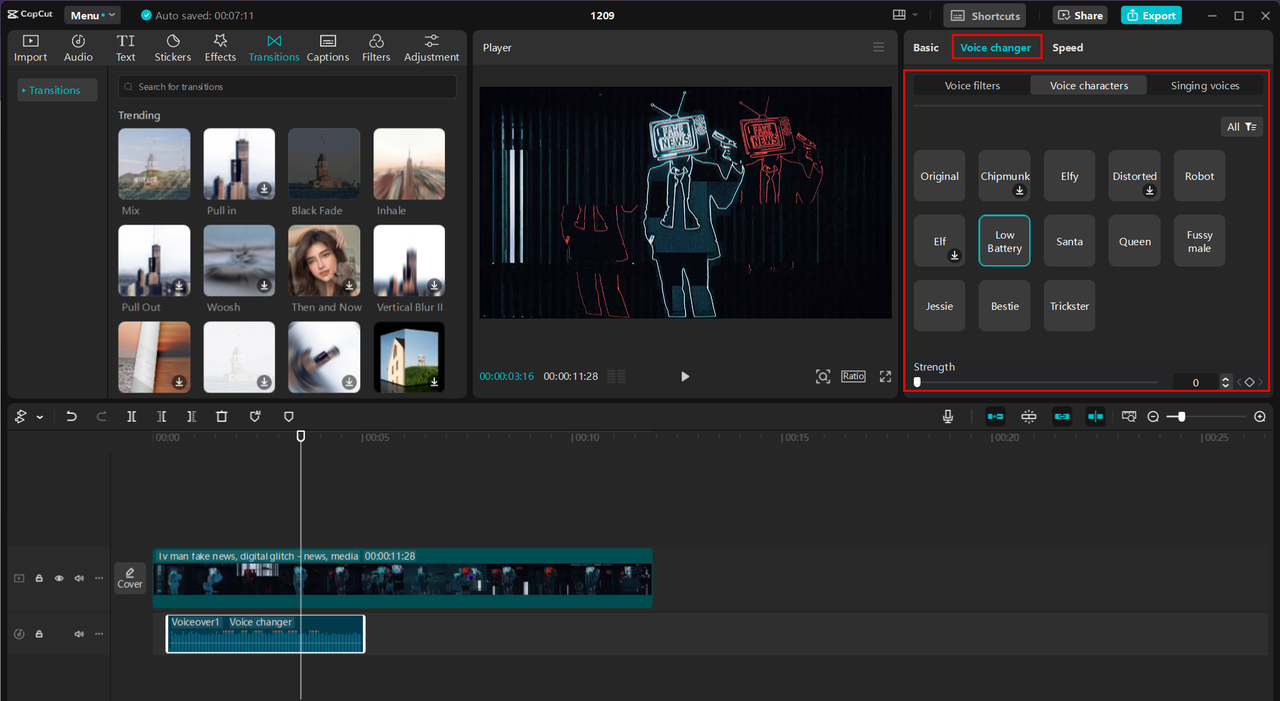The width and height of the screenshot is (1280, 701).
Task: Select the Voice filters tab
Action: (x=972, y=86)
